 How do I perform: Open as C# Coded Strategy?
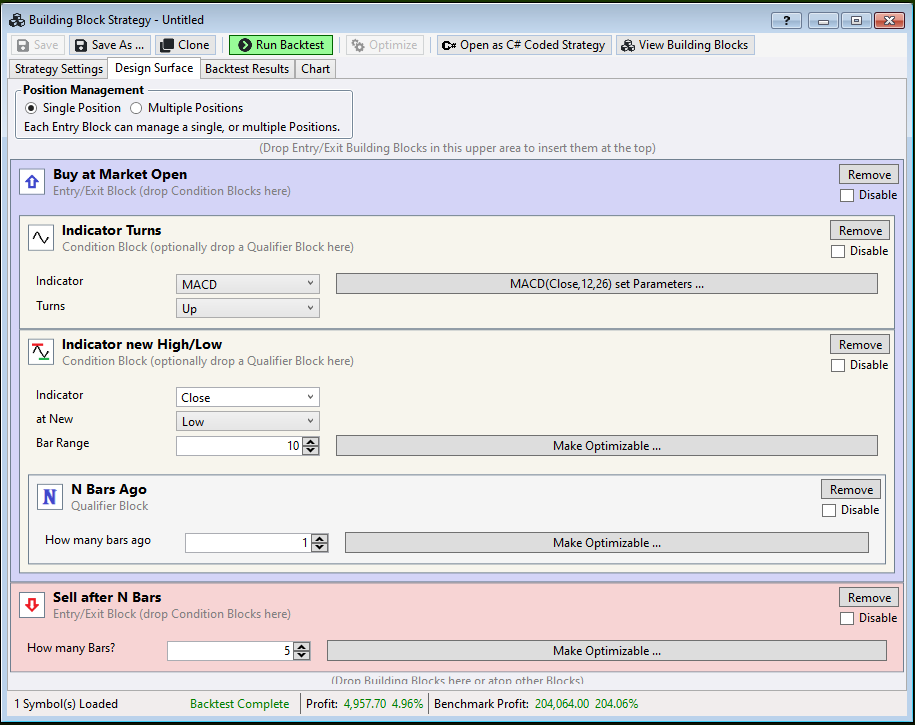pyautogui.click(x=523, y=45)
